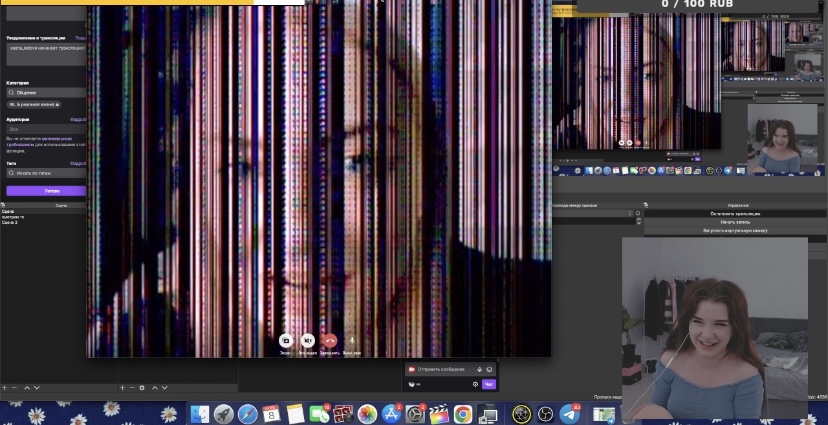Open the Аудитория dropdown
828x425 pixels.
point(46,129)
